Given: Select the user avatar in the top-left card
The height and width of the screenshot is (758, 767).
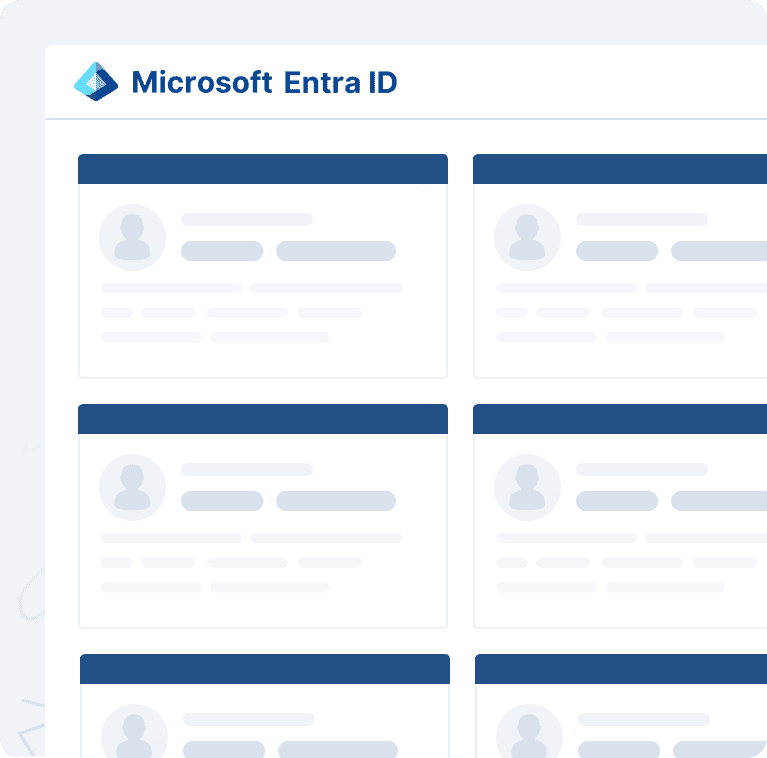Looking at the screenshot, I should (132, 237).
